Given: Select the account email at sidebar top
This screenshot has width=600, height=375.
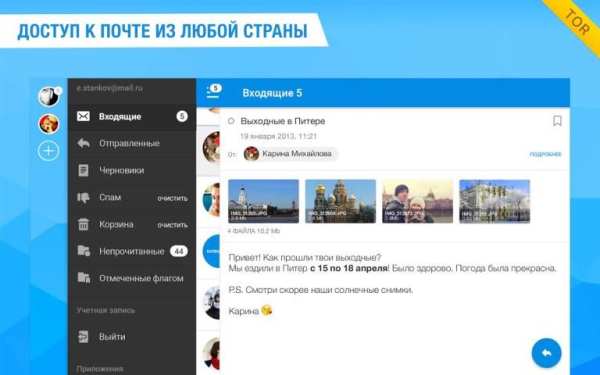Looking at the screenshot, I should click(x=109, y=88).
